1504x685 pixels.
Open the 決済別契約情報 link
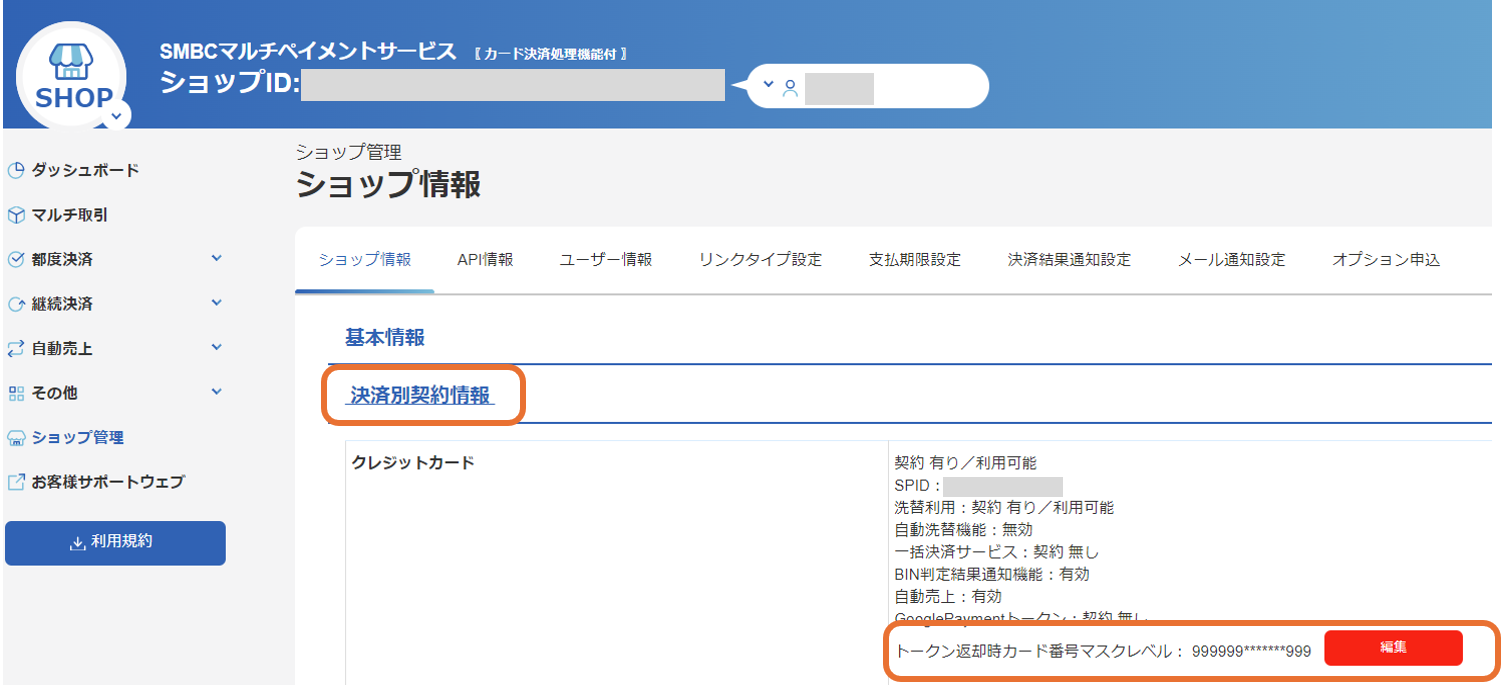pos(421,394)
